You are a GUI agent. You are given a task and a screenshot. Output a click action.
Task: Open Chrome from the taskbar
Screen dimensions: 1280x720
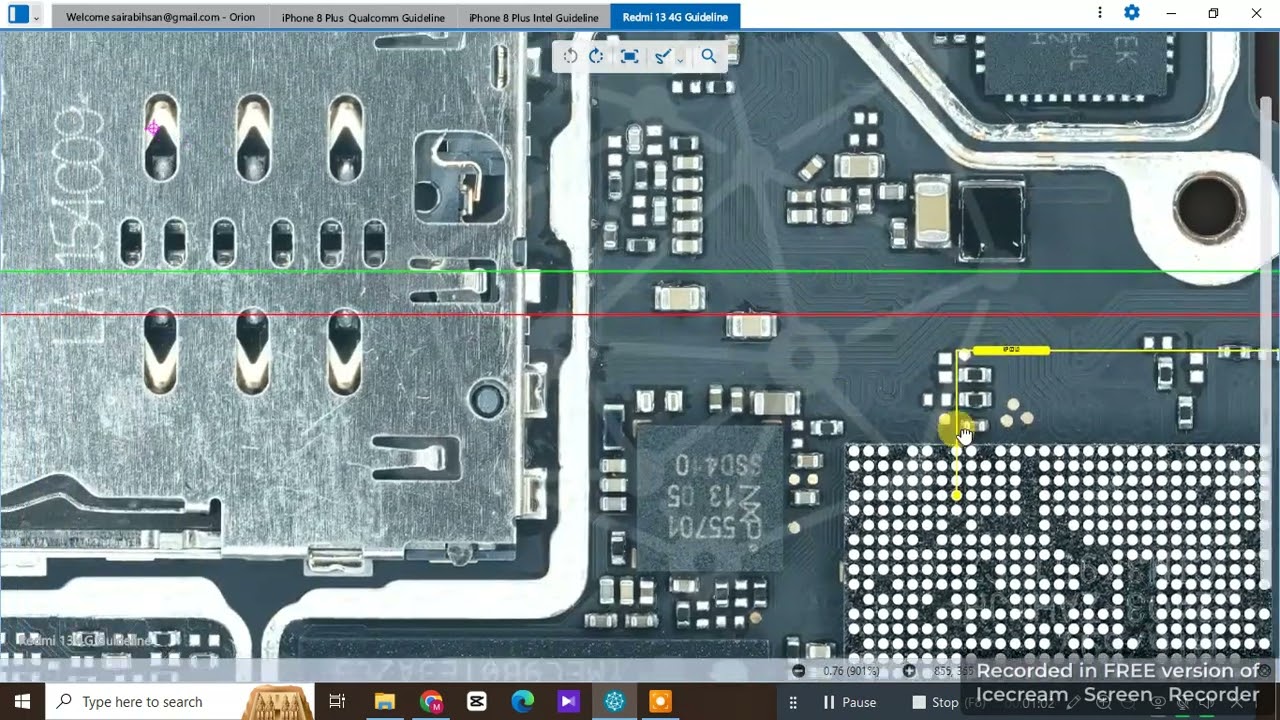[431, 702]
